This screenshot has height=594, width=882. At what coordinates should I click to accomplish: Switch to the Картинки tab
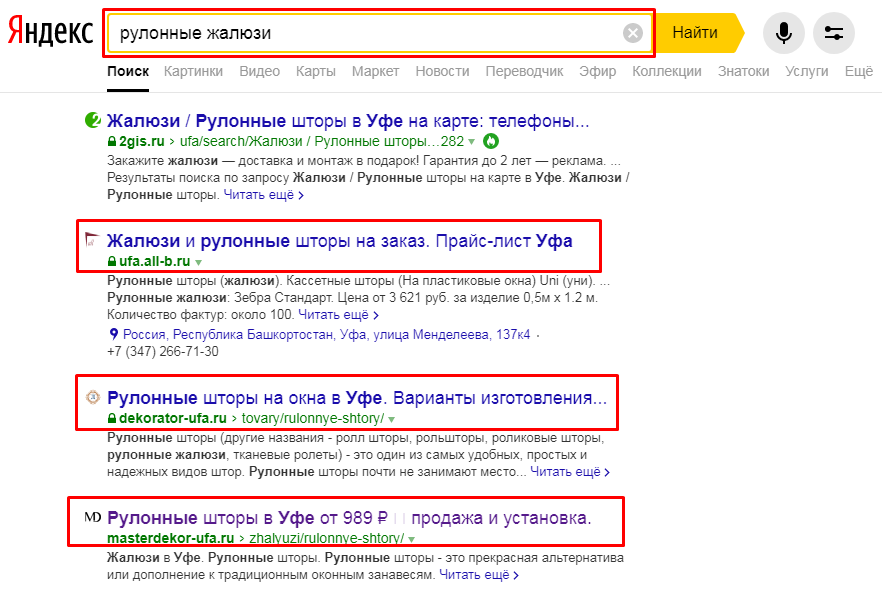click(194, 71)
